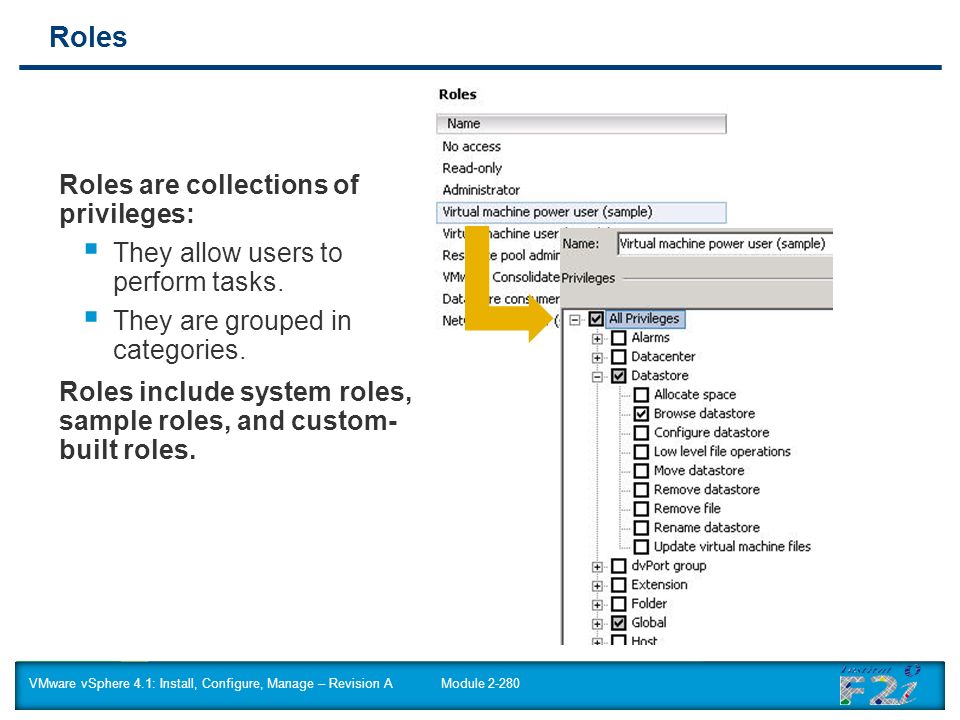Select the Move datastore label
The image size is (960, 720).
[x=699, y=471]
